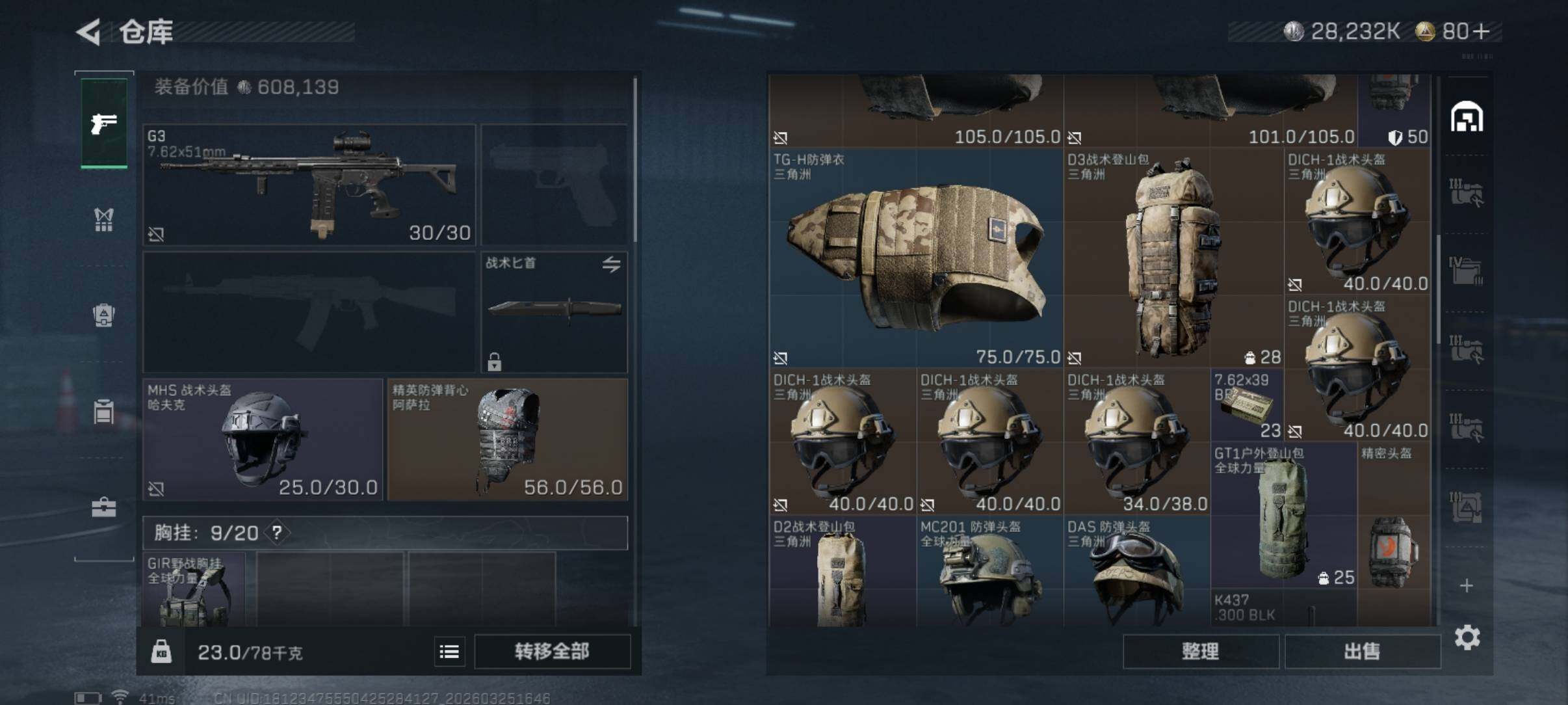This screenshot has width=1568, height=705.
Task: Click the stash panel vertical scrollbar
Action: point(1439,289)
